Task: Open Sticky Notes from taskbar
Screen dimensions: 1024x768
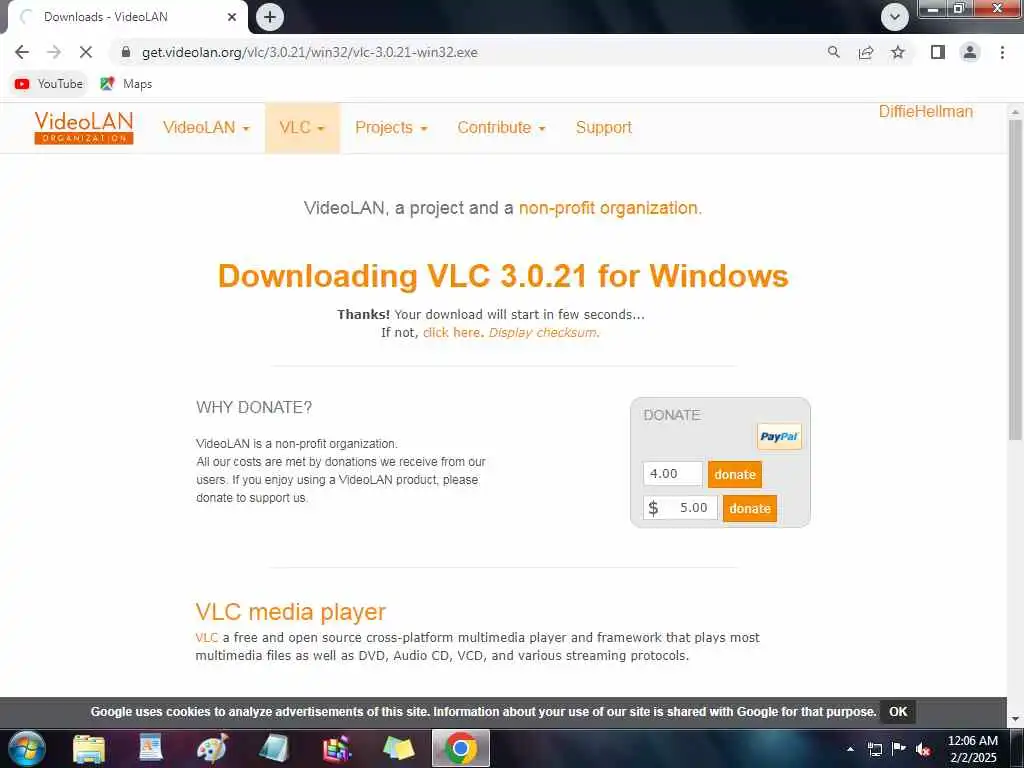Action: pos(398,748)
